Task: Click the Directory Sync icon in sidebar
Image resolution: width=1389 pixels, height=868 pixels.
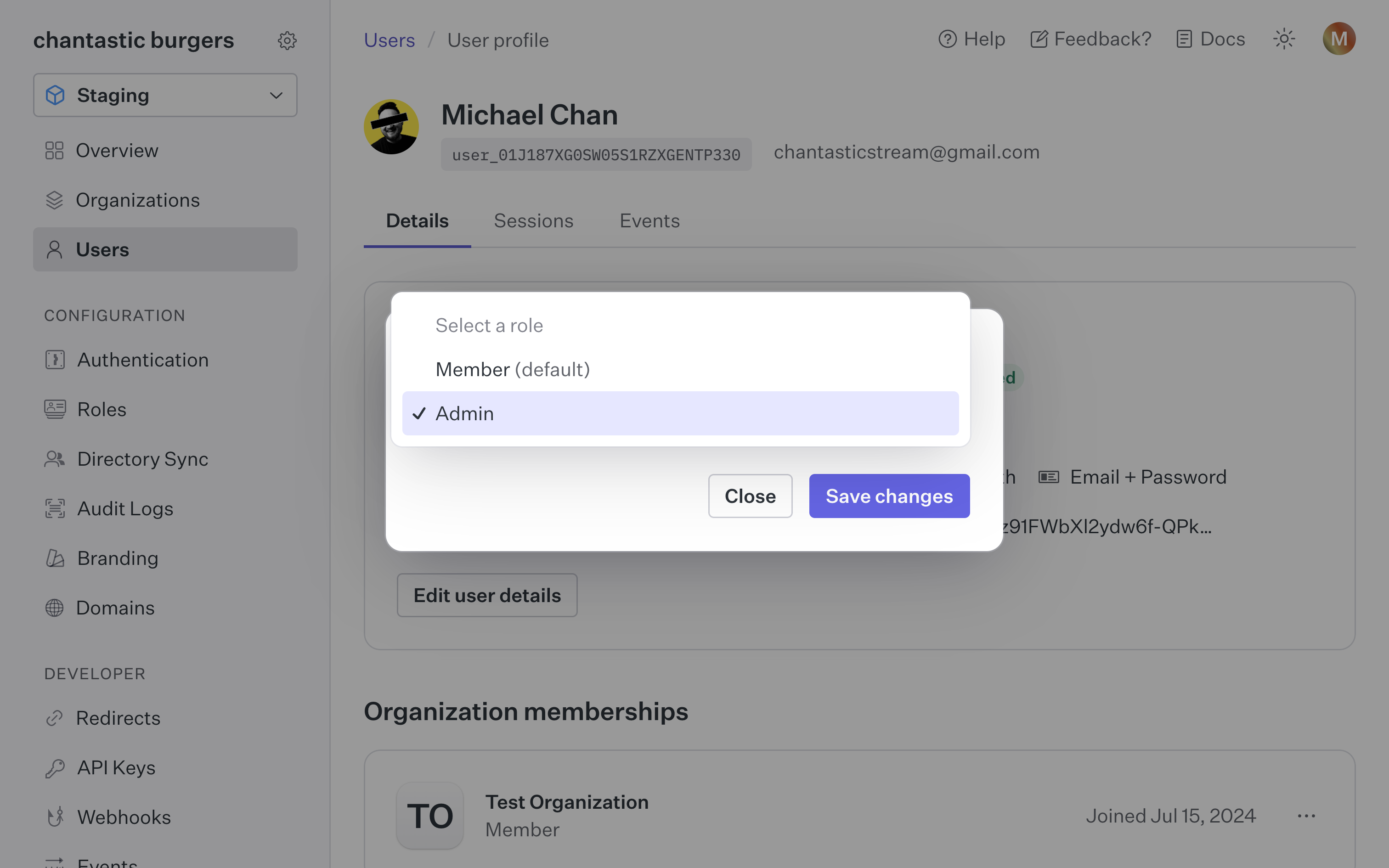Action: pyautogui.click(x=54, y=458)
